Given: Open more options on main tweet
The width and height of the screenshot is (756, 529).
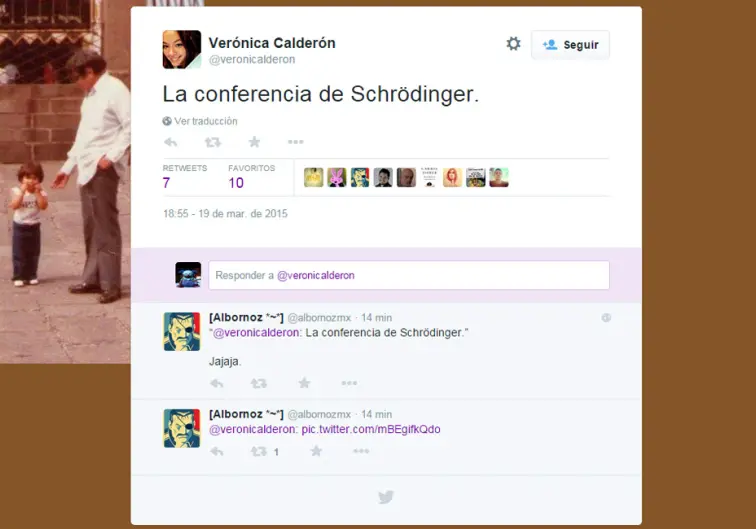Looking at the screenshot, I should tap(296, 142).
